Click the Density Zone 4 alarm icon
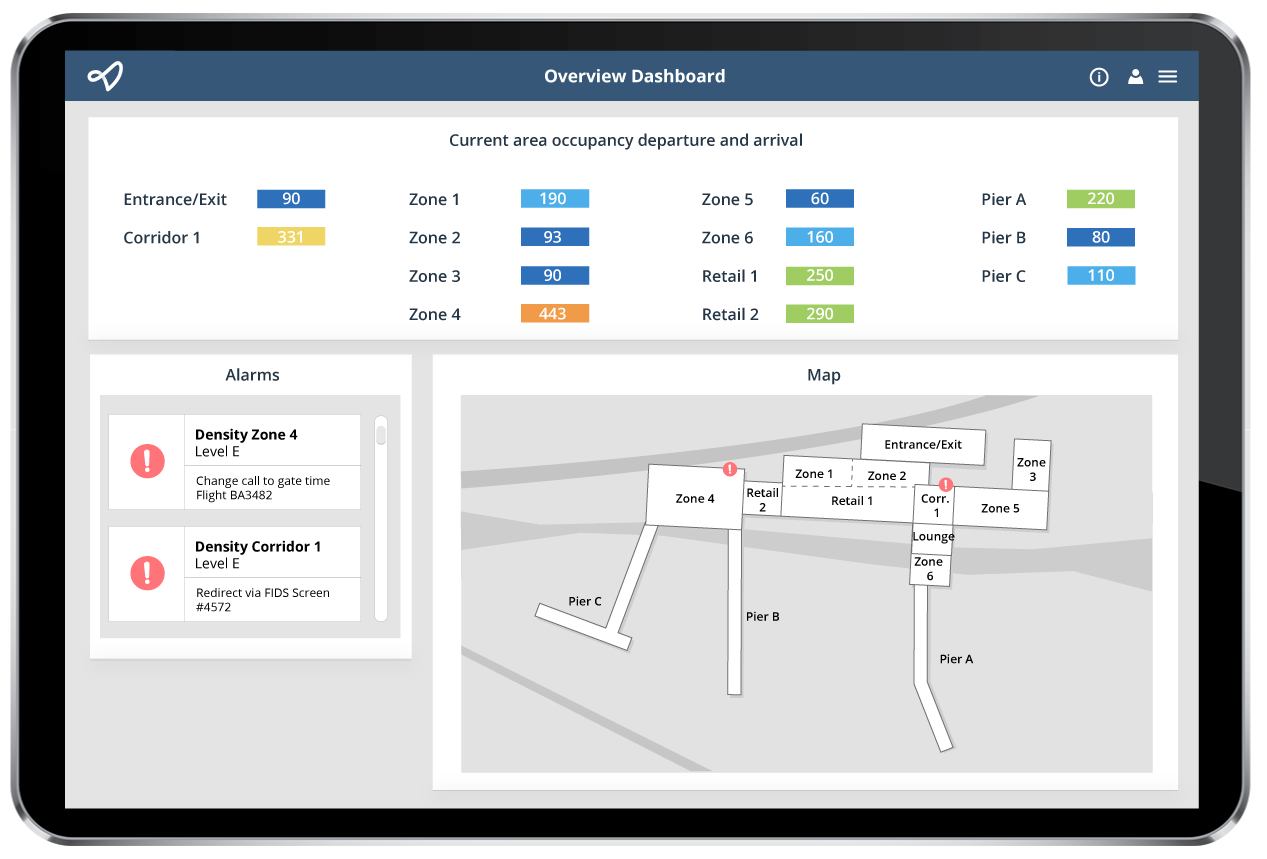 [147, 461]
